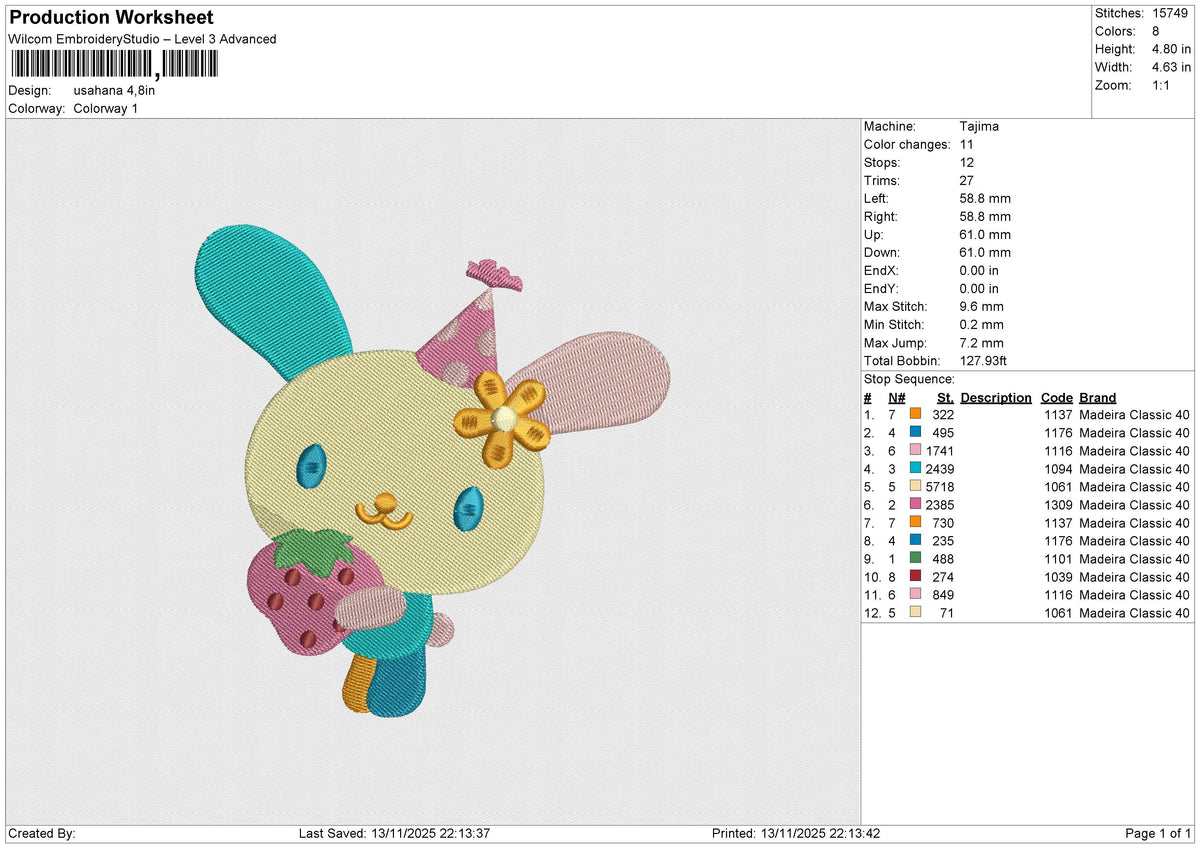
Task: Click the 'Code' column header
Action: point(1056,398)
